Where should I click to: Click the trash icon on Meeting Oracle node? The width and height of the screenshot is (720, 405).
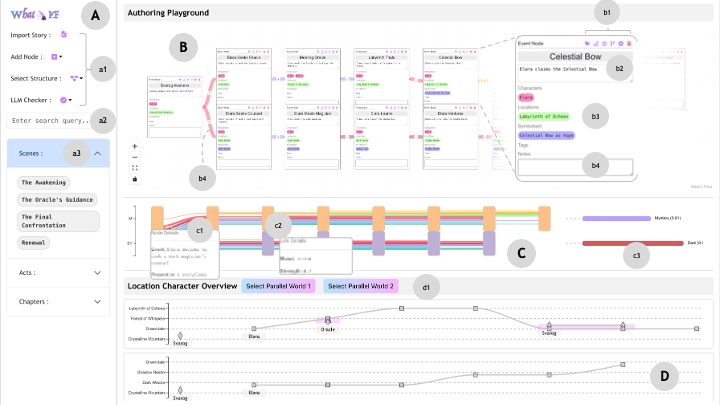tap(337, 51)
